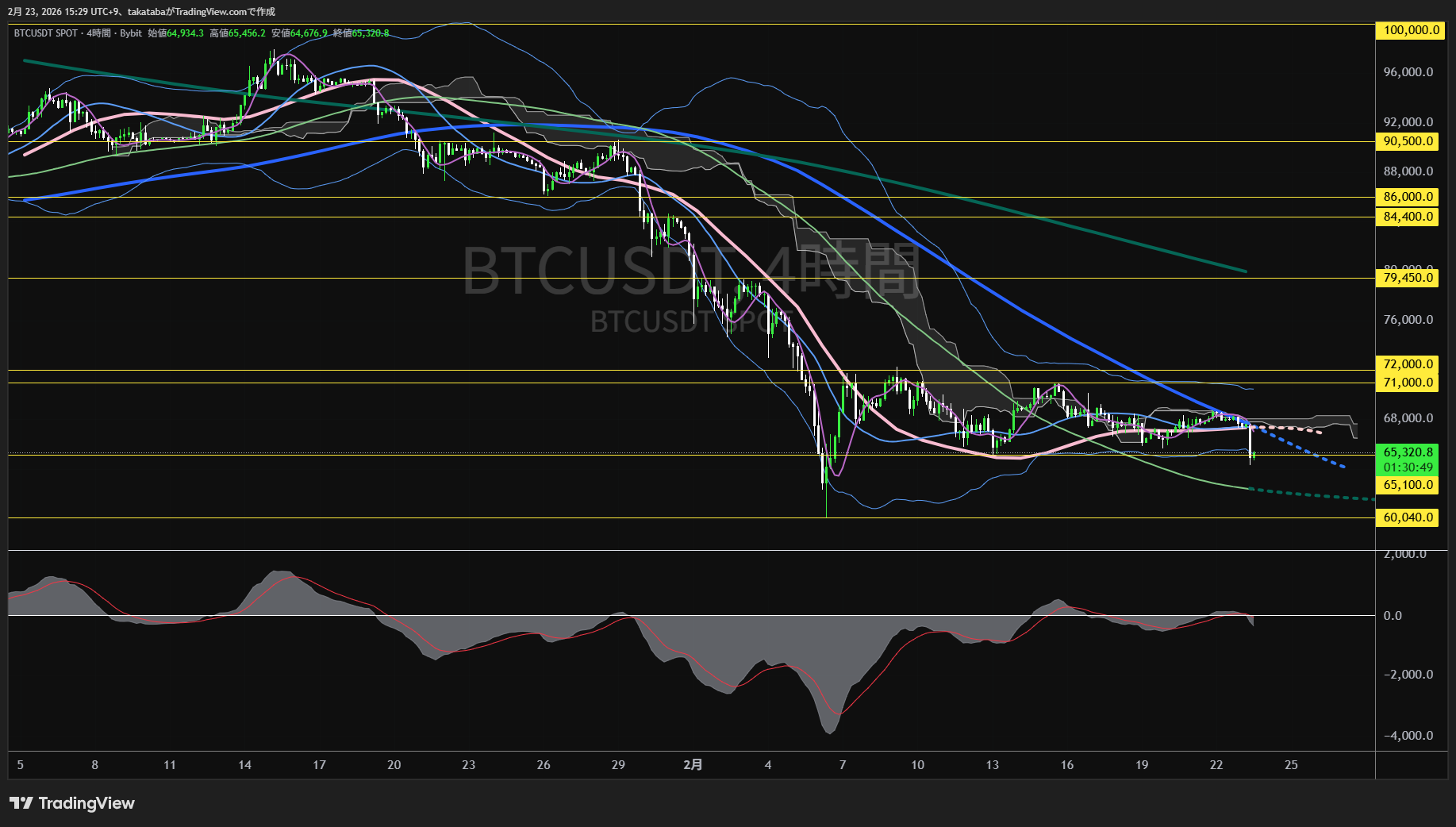Click the 90,500.0 yellow price label
This screenshot has width=1456, height=827.
point(1407,141)
